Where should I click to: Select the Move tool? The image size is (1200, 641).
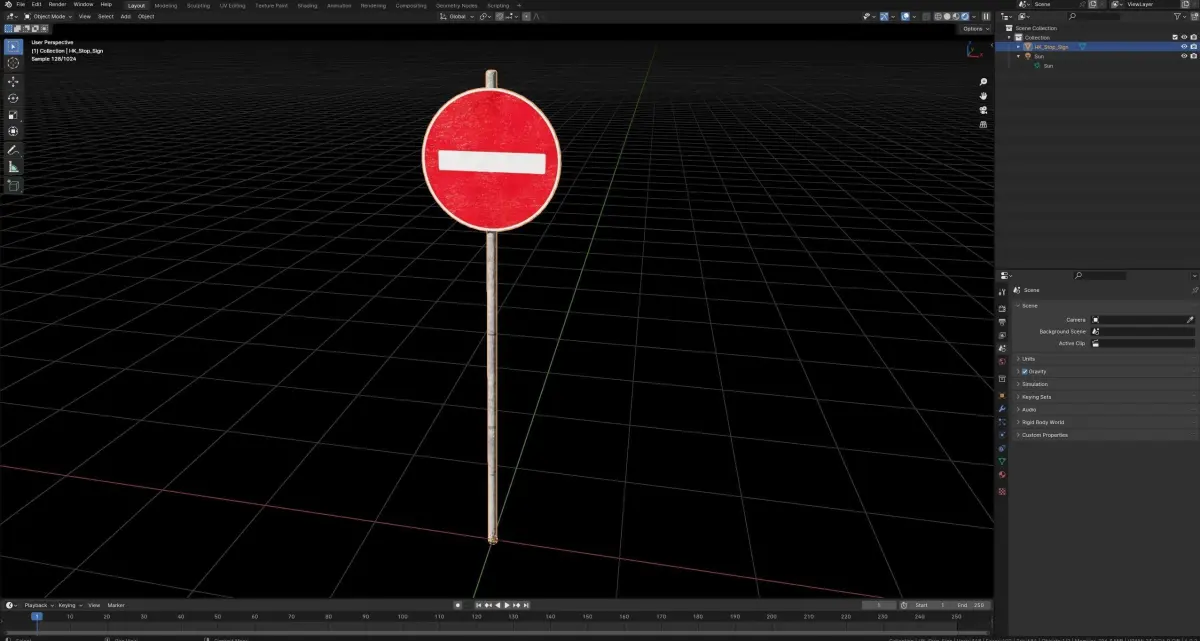13,81
